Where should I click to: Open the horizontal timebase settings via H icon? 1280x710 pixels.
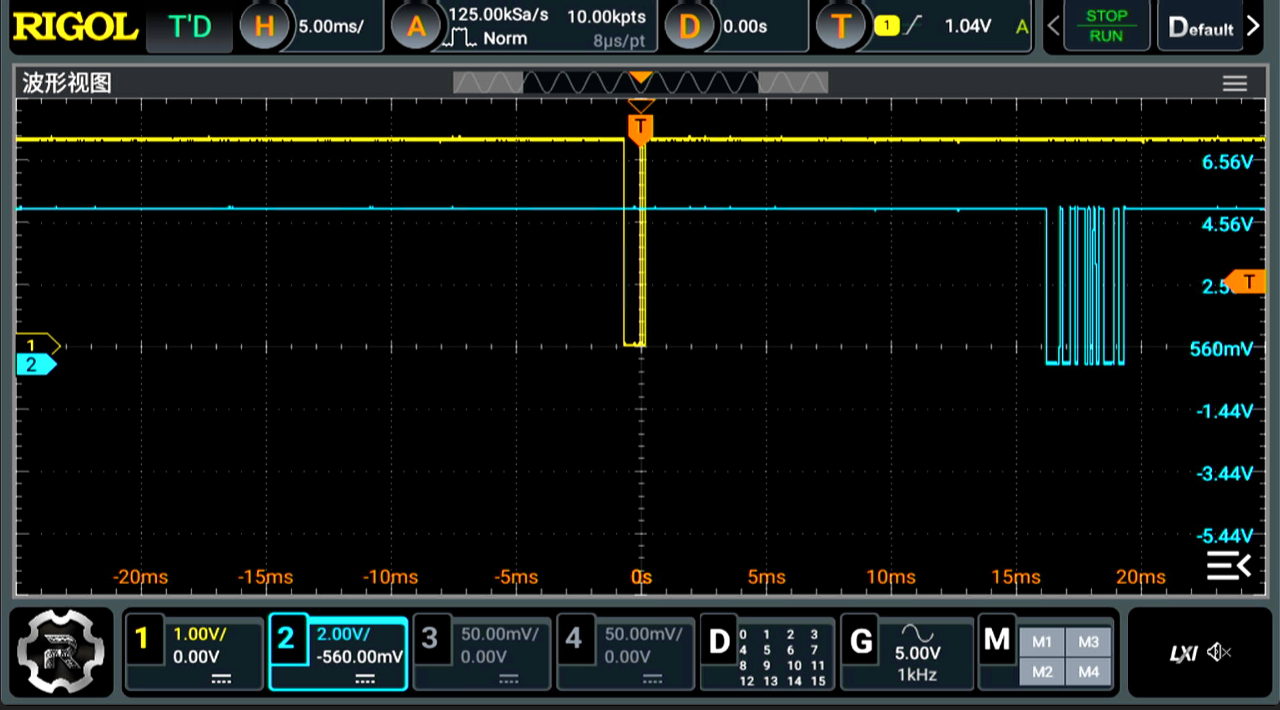[264, 27]
